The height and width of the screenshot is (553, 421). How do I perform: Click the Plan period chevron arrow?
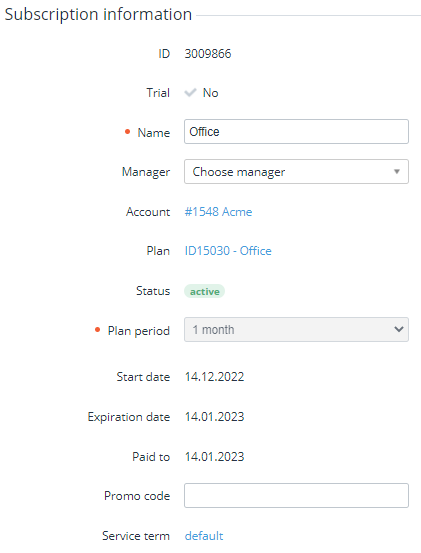point(399,329)
